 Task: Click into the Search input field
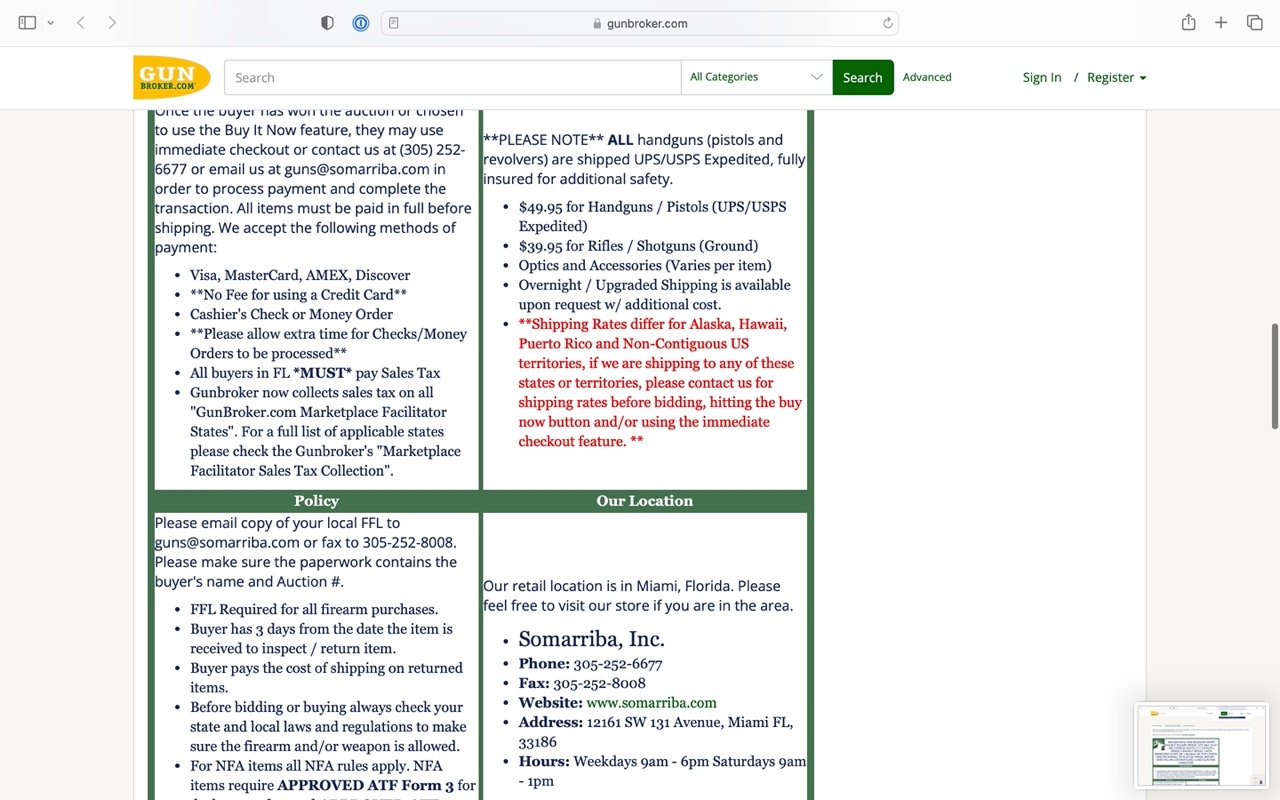pyautogui.click(x=452, y=77)
